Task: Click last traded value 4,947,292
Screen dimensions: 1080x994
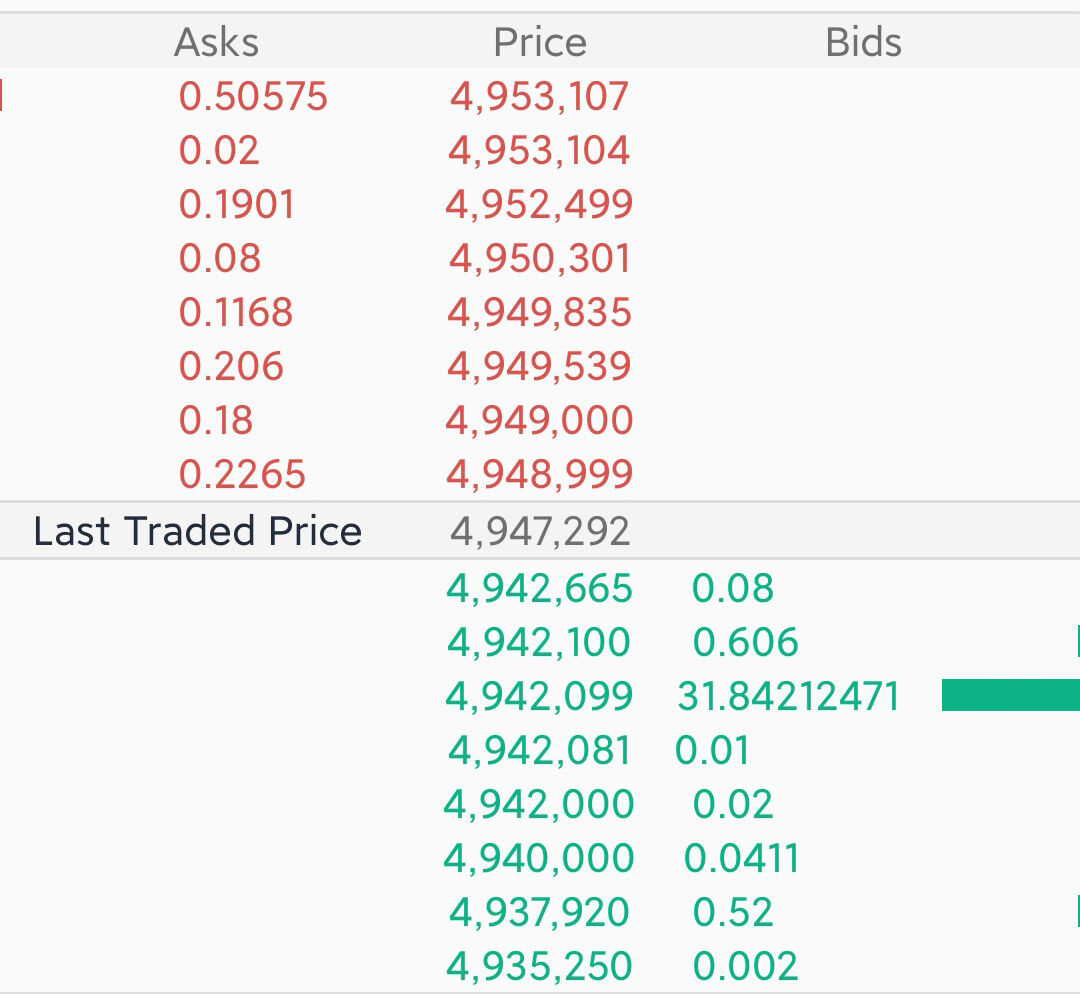Action: point(540,531)
